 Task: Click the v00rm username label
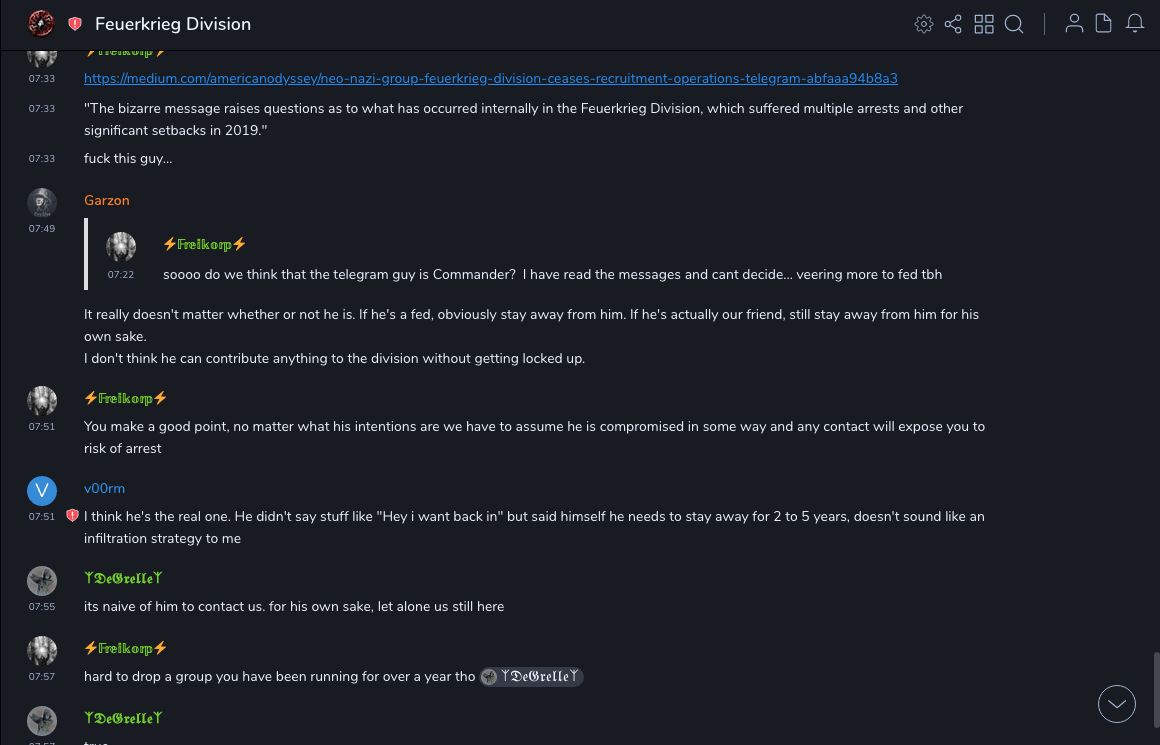click(104, 488)
